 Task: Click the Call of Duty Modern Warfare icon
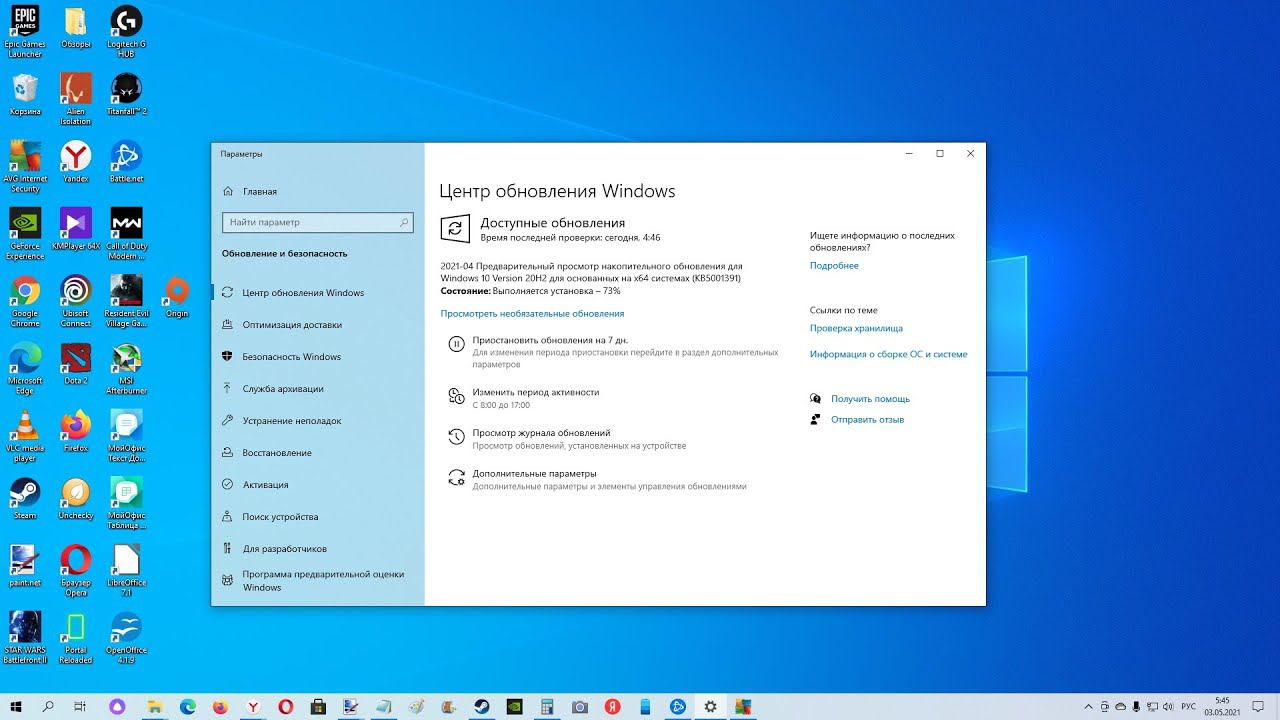point(126,233)
